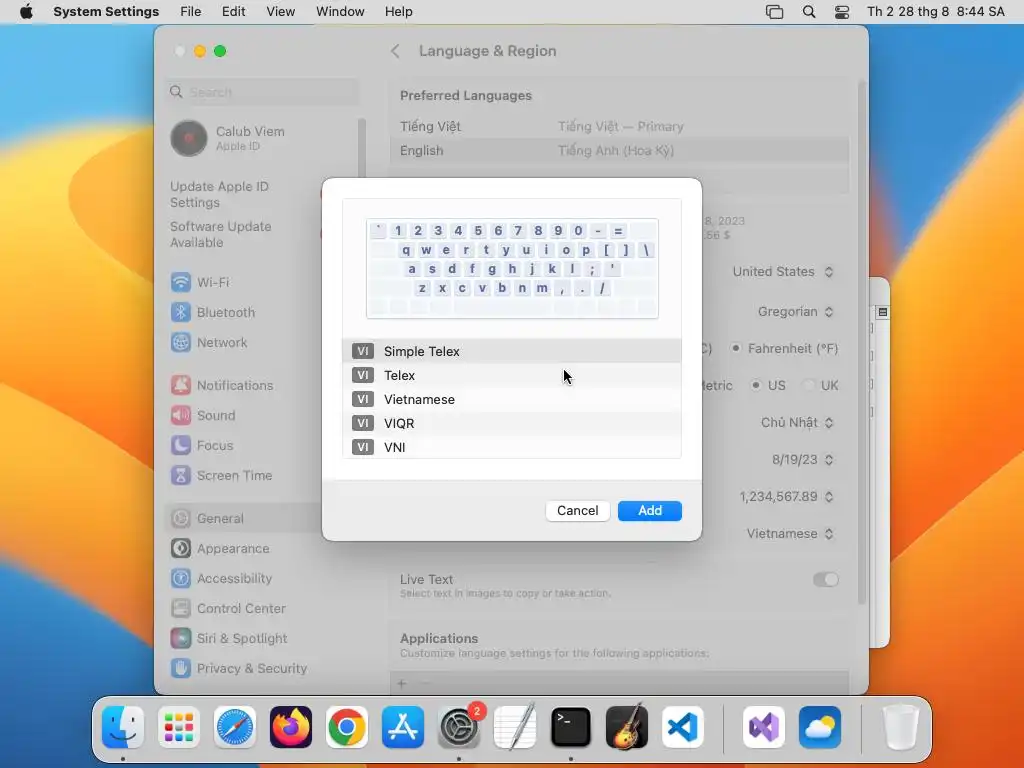
Task: Click the sidebar Search field
Action: pyautogui.click(x=263, y=92)
